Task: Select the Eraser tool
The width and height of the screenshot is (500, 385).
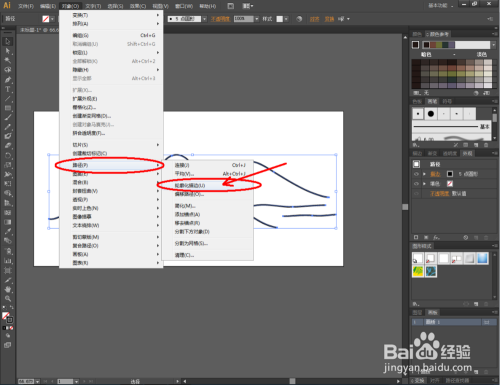Action: pyautogui.click(x=8, y=146)
